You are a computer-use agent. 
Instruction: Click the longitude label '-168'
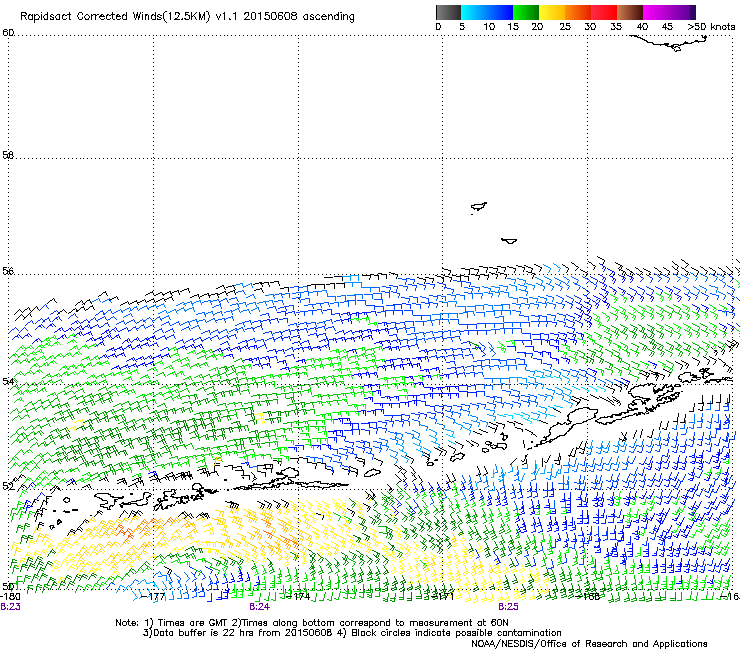click(588, 597)
